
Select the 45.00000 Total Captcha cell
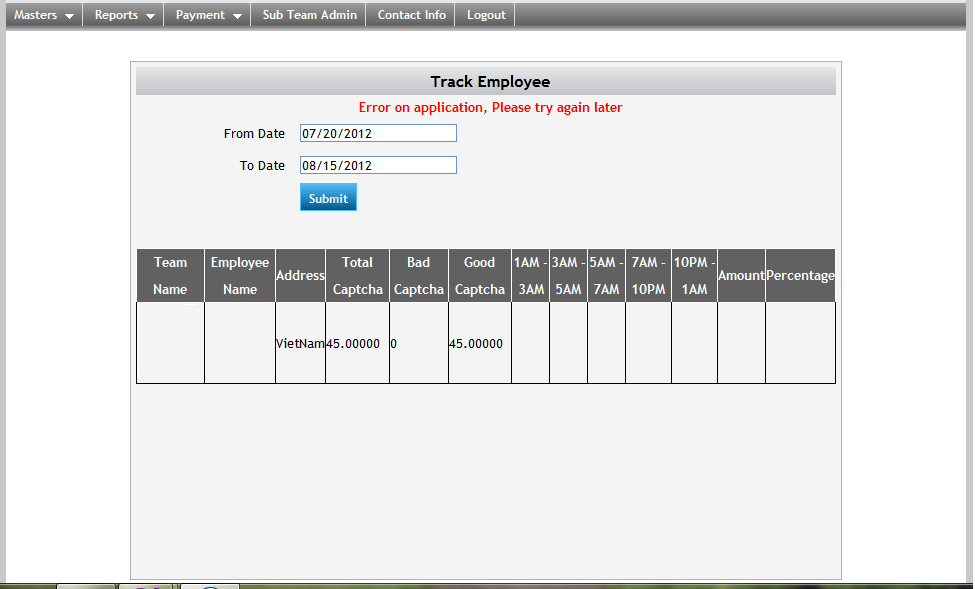point(358,343)
